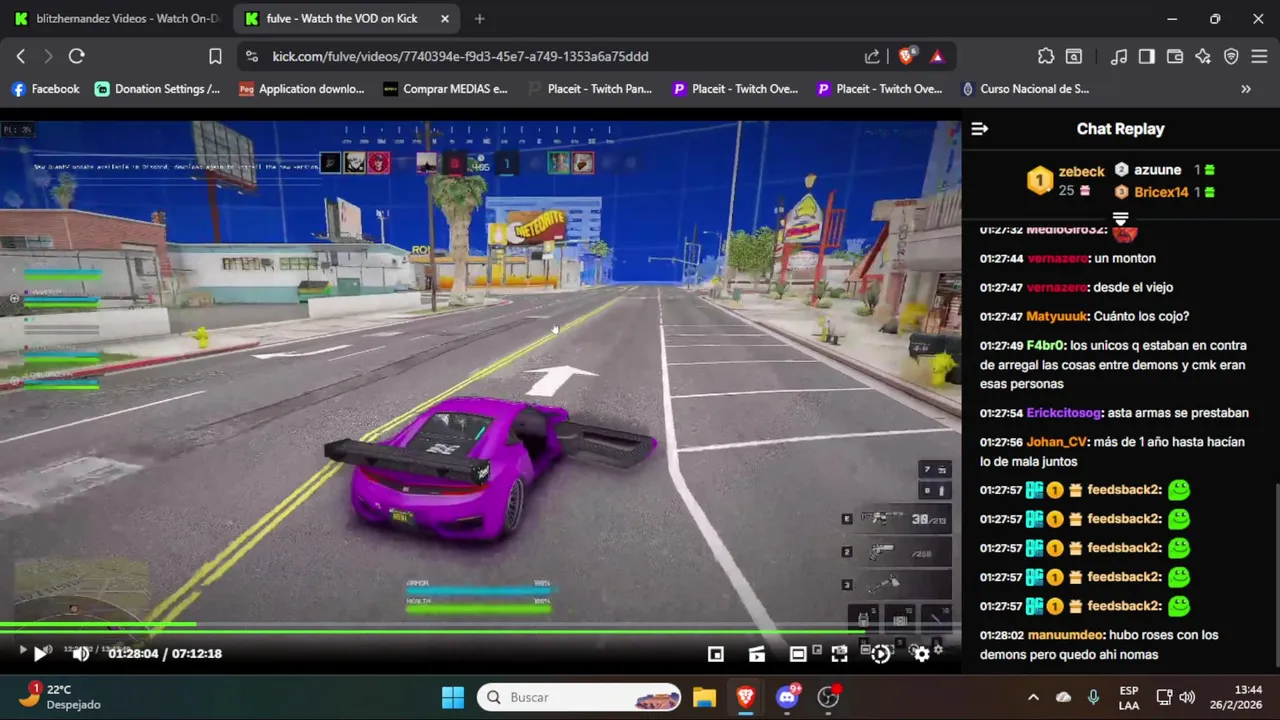Image resolution: width=1280 pixels, height=720 pixels.
Task: Open the volume control in tray
Action: pos(1187,697)
